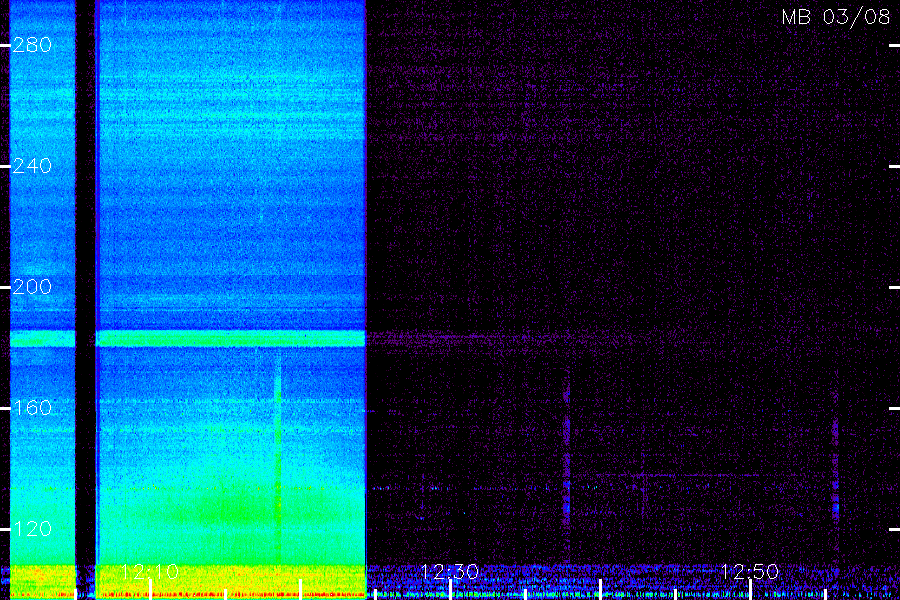
Task: Click the 12:30 time axis label
Action: (449, 572)
